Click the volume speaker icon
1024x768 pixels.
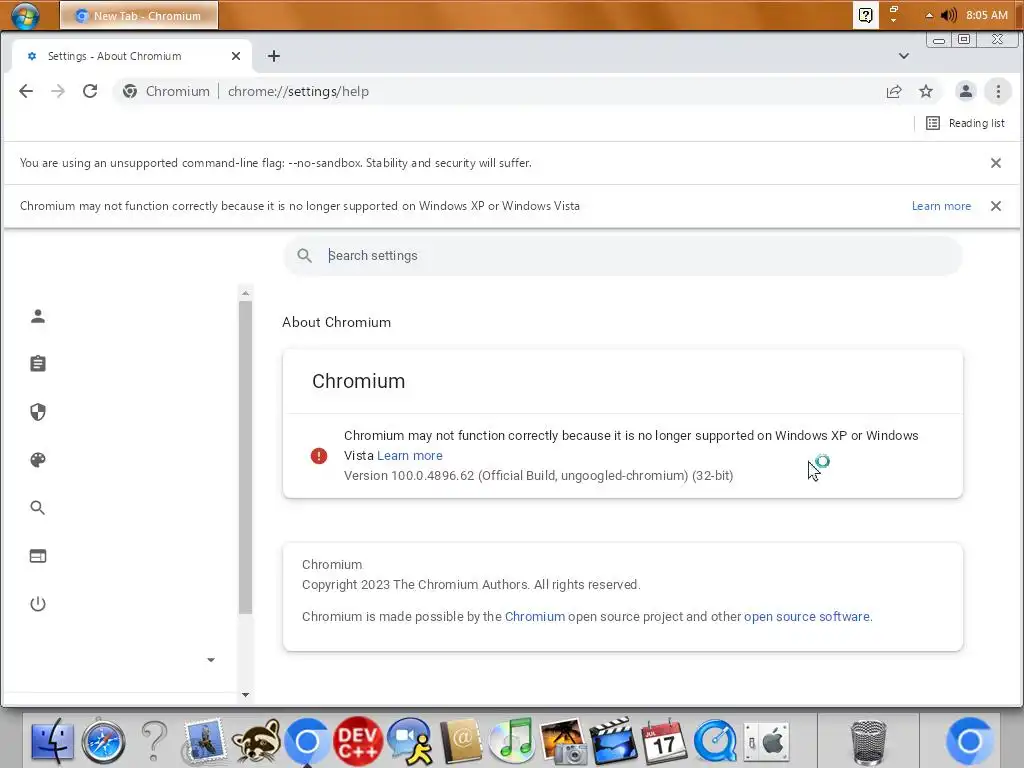pyautogui.click(x=948, y=15)
